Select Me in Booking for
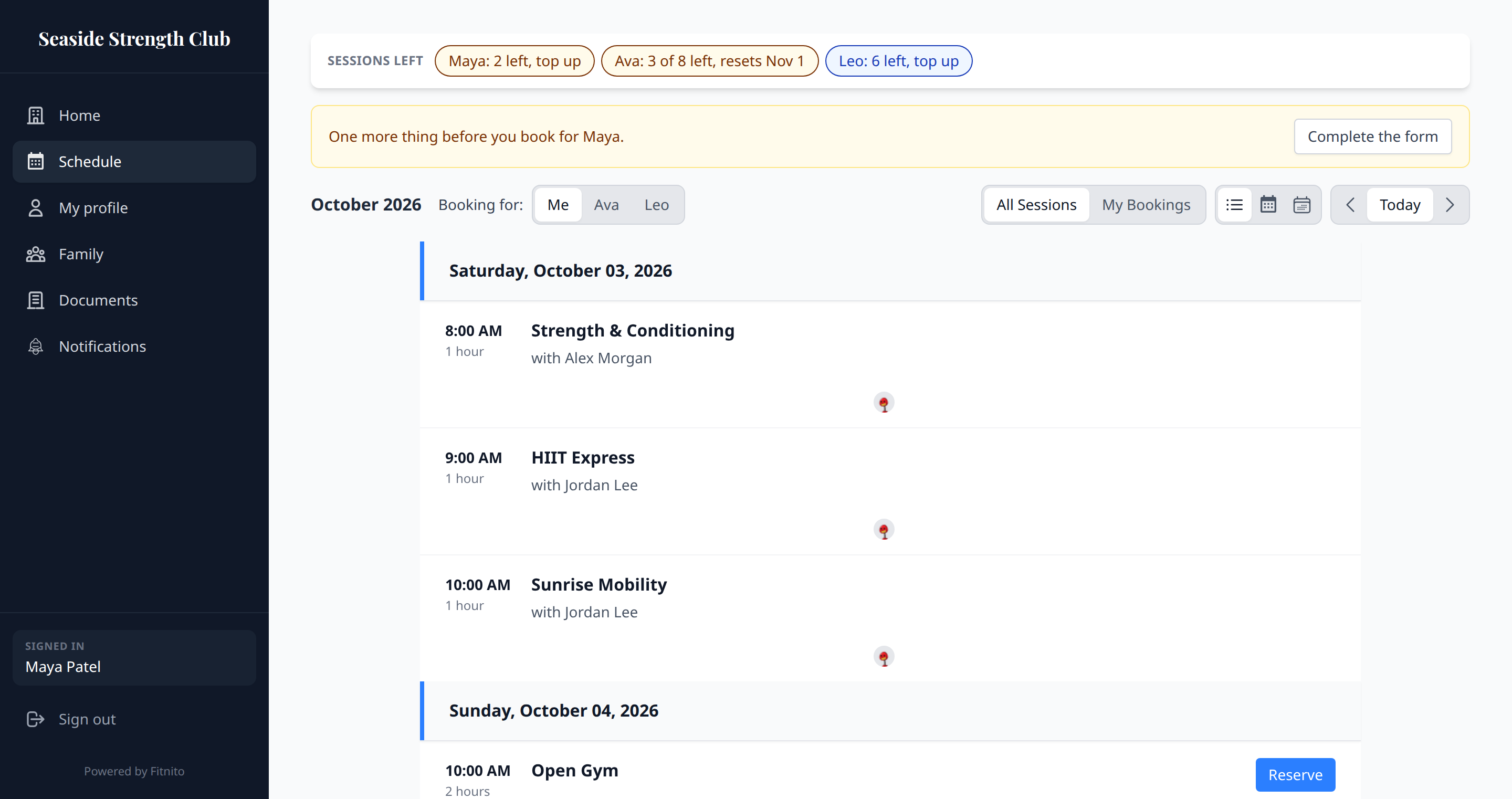Image resolution: width=1512 pixels, height=799 pixels. click(x=558, y=204)
